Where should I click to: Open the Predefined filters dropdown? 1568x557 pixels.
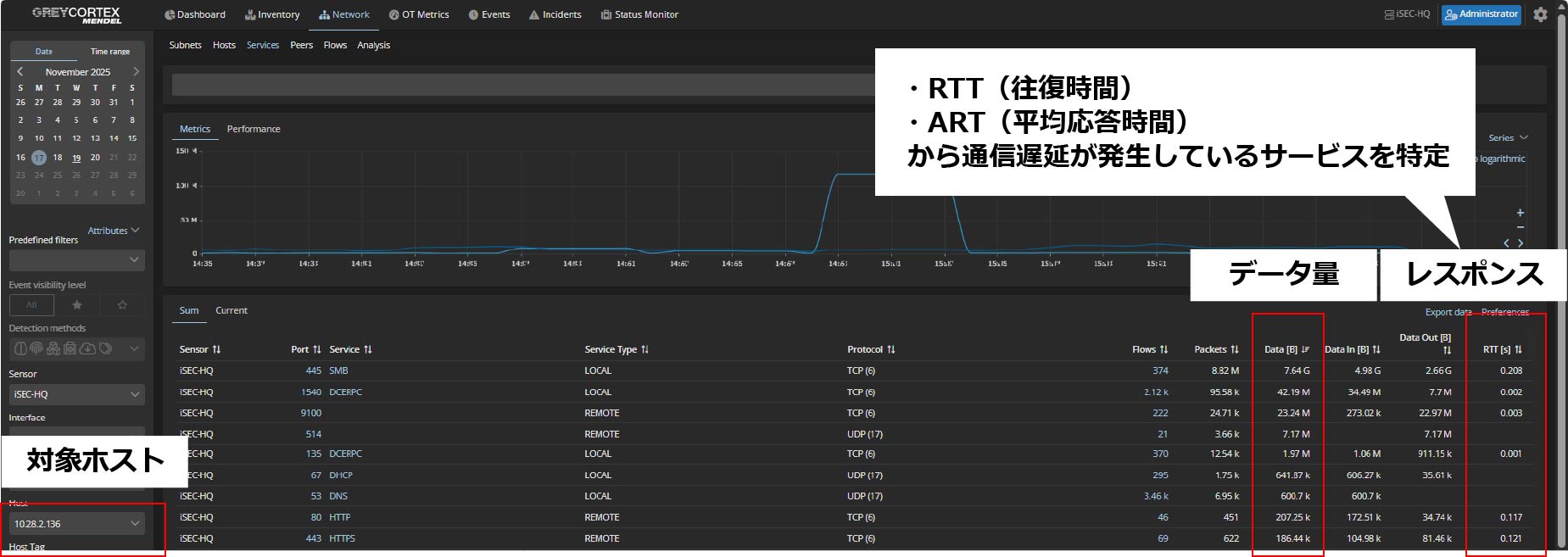(x=76, y=260)
